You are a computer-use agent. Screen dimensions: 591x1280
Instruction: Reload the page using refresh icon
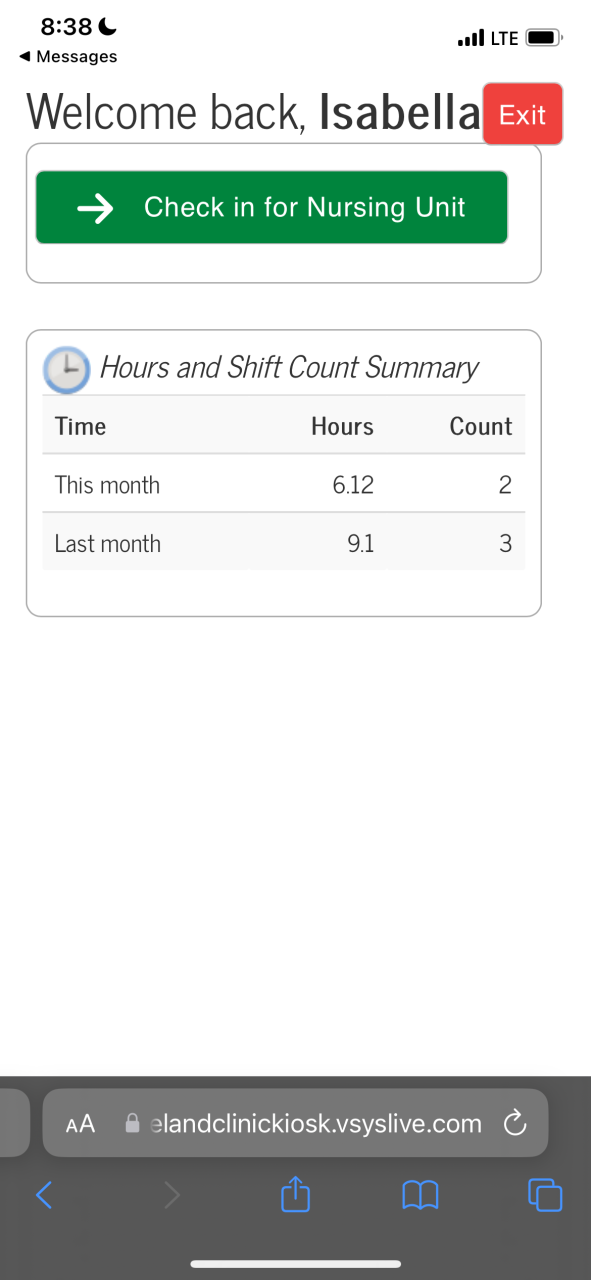tap(515, 1124)
